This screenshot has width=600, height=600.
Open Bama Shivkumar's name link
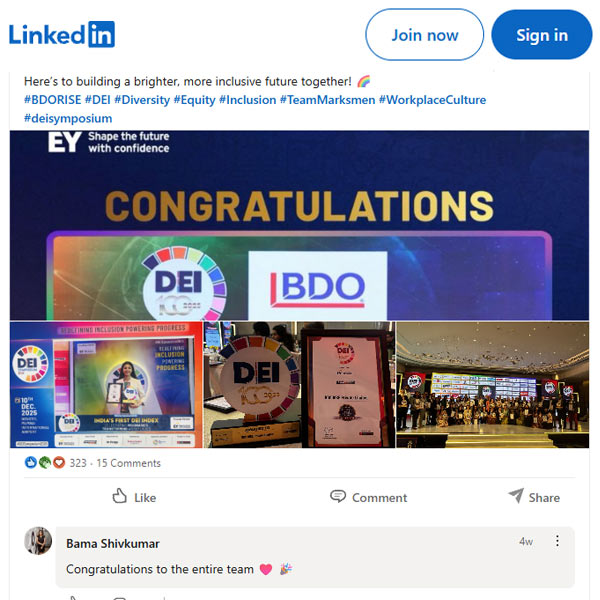coord(112,543)
